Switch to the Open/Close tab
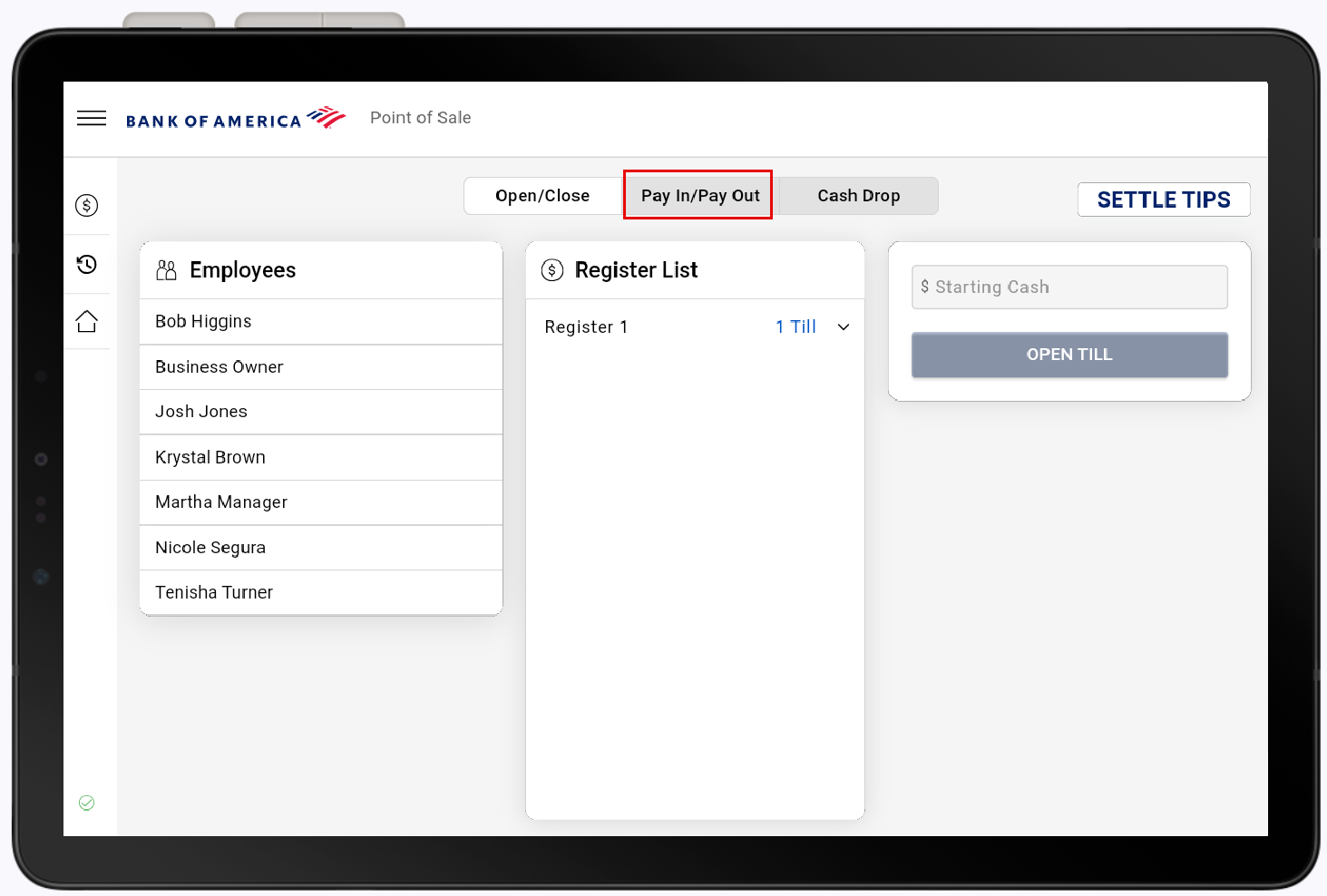This screenshot has height=896, width=1327. point(542,195)
